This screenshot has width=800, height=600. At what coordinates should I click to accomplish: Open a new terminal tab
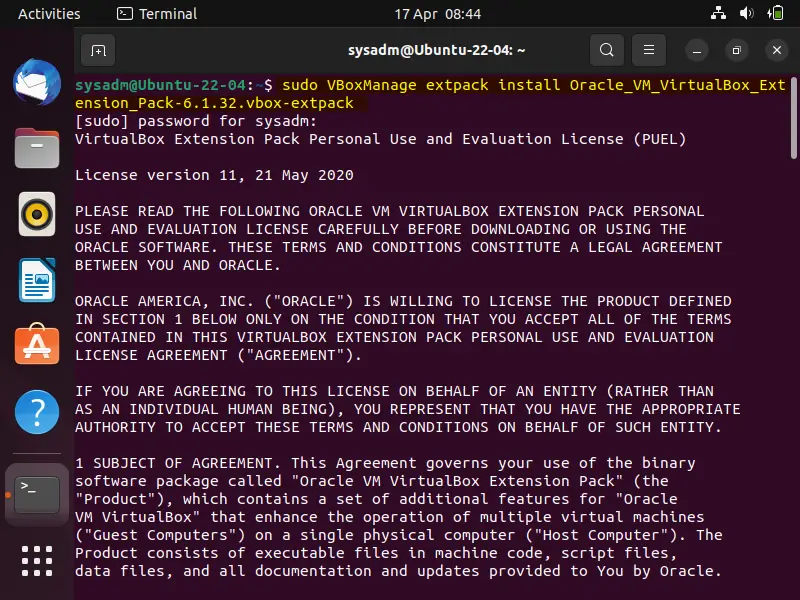(98, 51)
